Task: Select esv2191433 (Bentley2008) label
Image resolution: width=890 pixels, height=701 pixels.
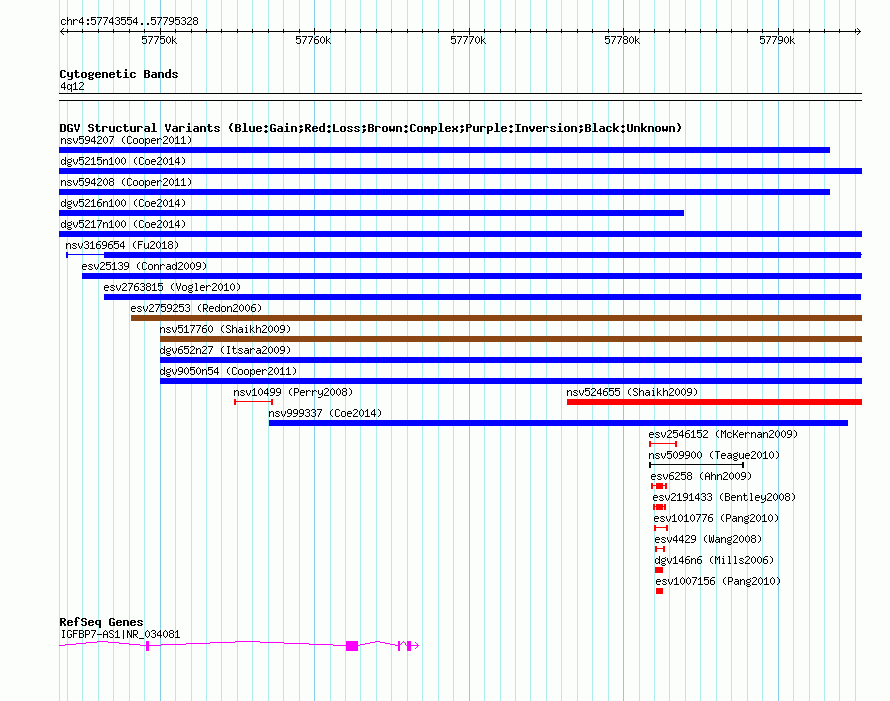Action: (724, 497)
